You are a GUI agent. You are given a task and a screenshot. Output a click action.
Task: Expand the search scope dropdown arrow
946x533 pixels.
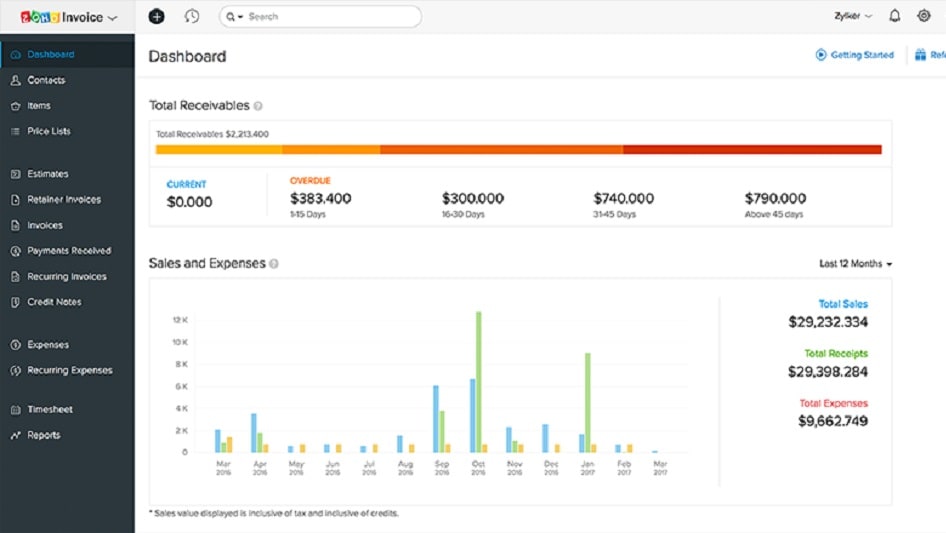pos(240,17)
